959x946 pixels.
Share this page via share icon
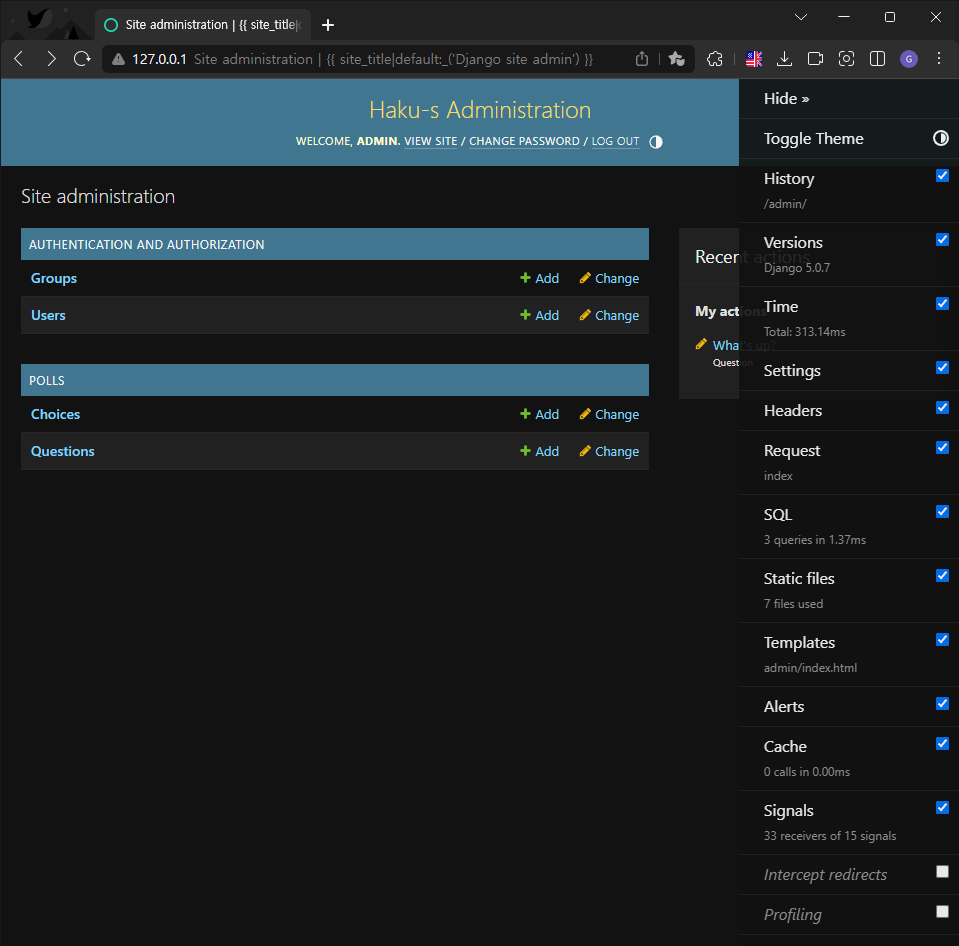[x=642, y=59]
